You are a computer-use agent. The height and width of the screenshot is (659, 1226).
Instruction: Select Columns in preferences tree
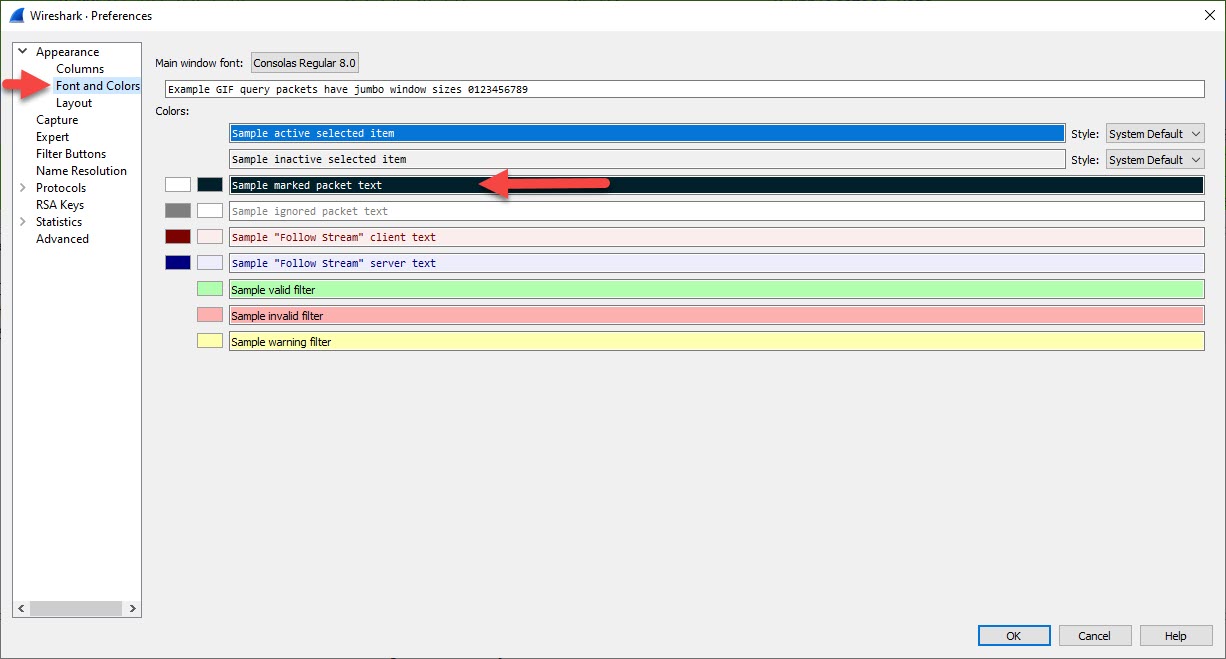pyautogui.click(x=80, y=69)
